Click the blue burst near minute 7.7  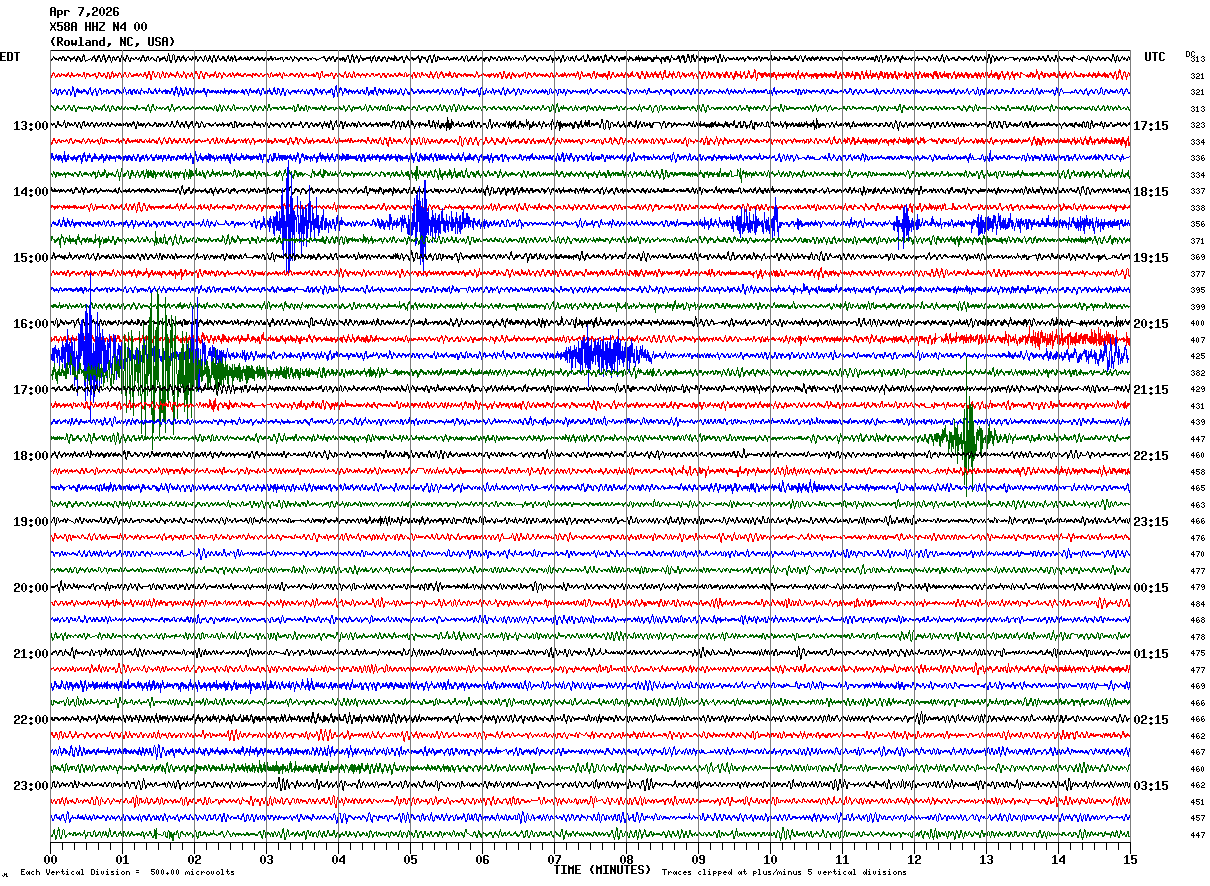coord(606,355)
